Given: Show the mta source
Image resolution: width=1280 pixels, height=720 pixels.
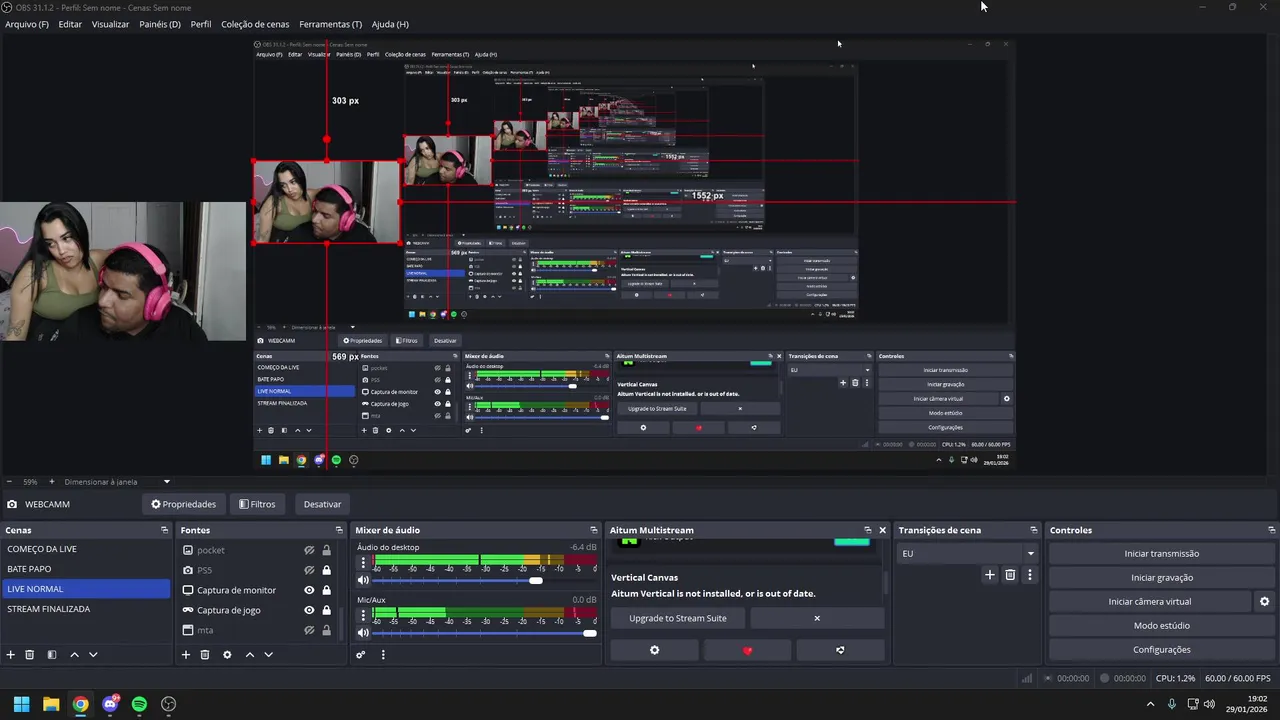Looking at the screenshot, I should 310,630.
